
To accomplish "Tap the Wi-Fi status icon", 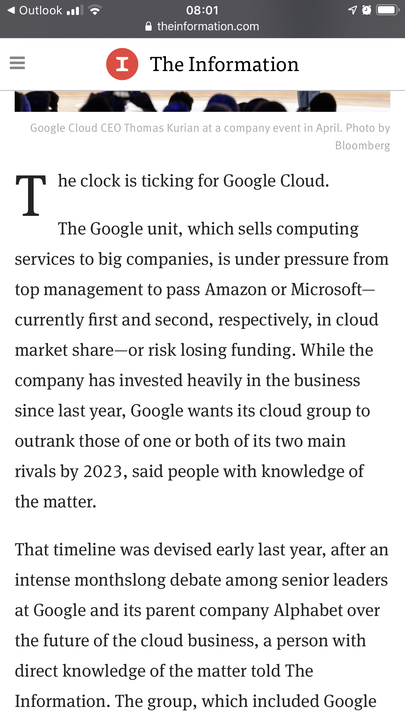I will pyautogui.click(x=95, y=10).
